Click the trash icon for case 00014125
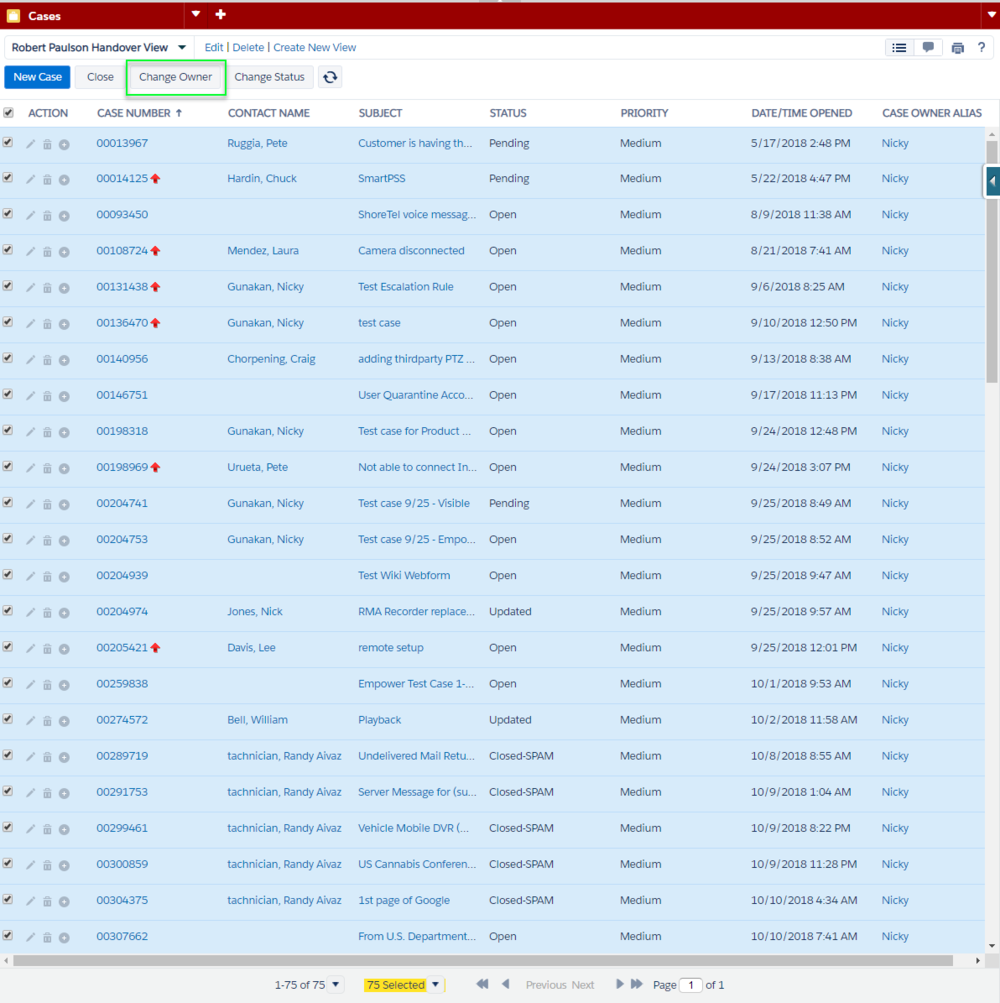This screenshot has height=1003, width=1000. click(x=47, y=180)
